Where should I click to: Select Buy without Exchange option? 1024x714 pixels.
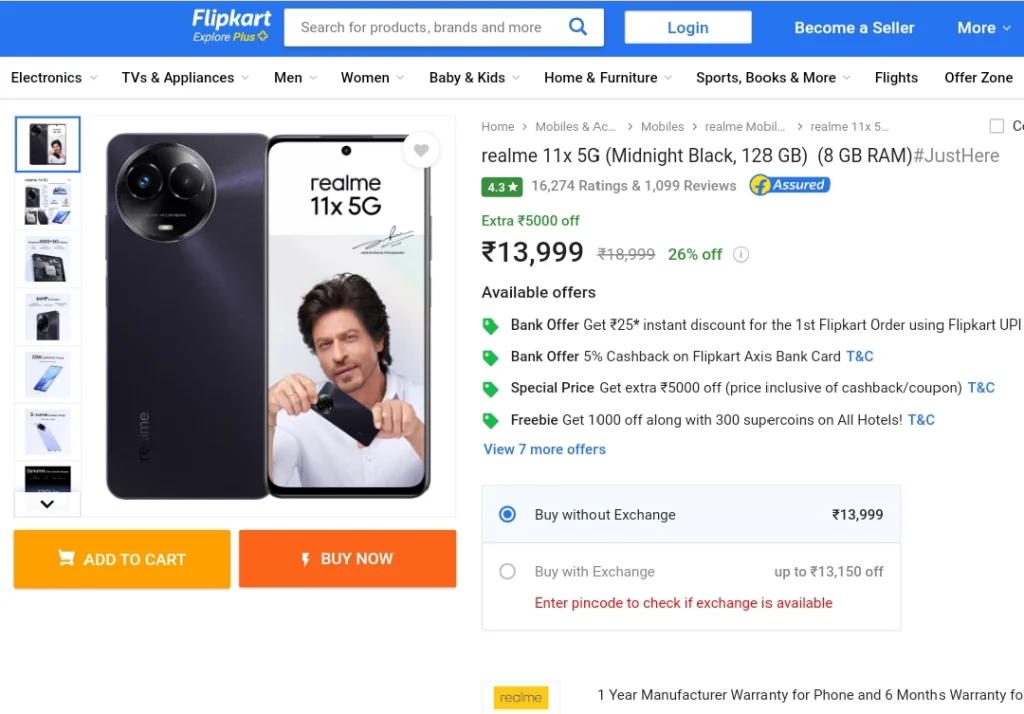691,514
